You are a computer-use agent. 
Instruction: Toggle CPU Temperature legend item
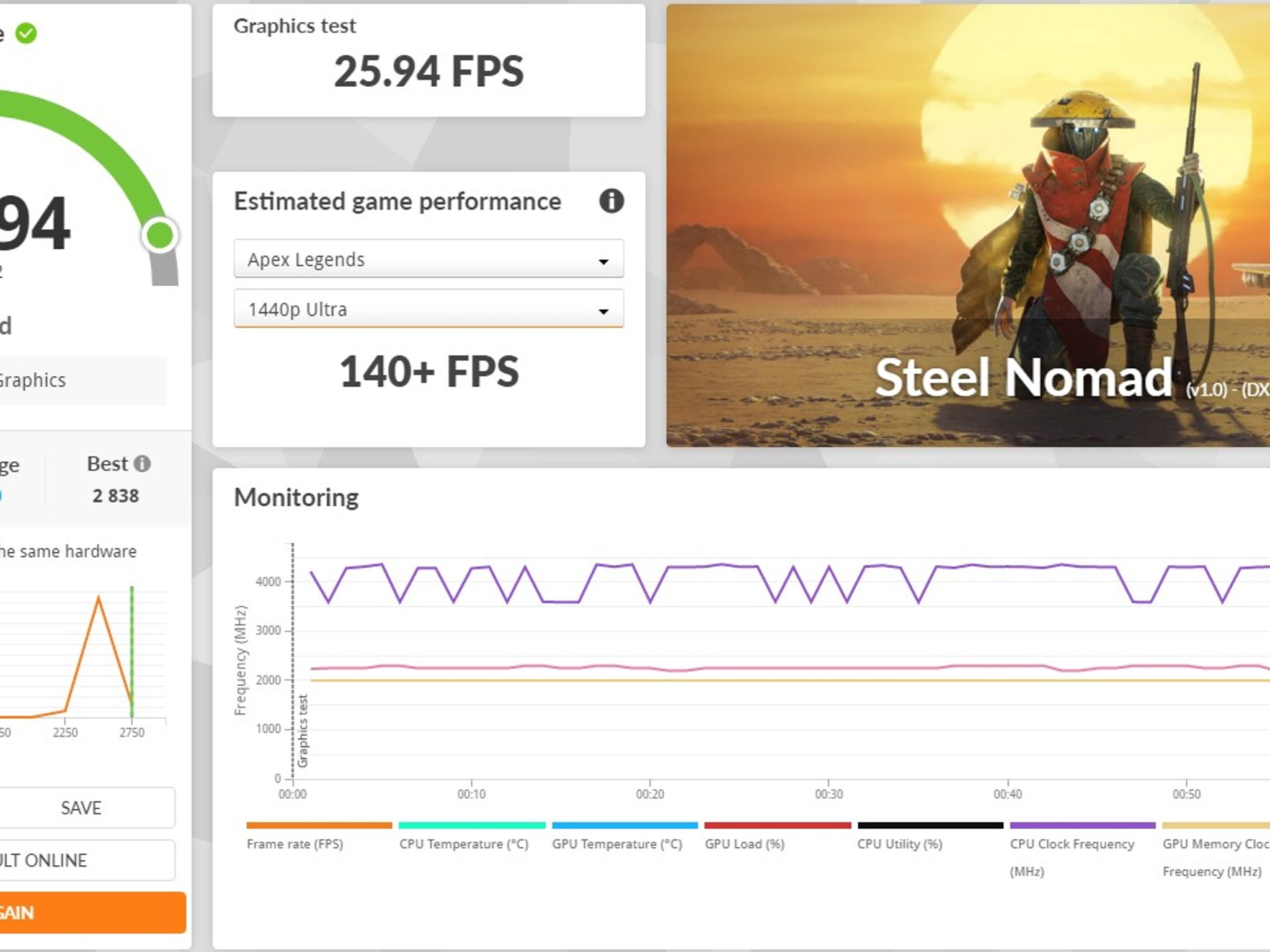471,836
